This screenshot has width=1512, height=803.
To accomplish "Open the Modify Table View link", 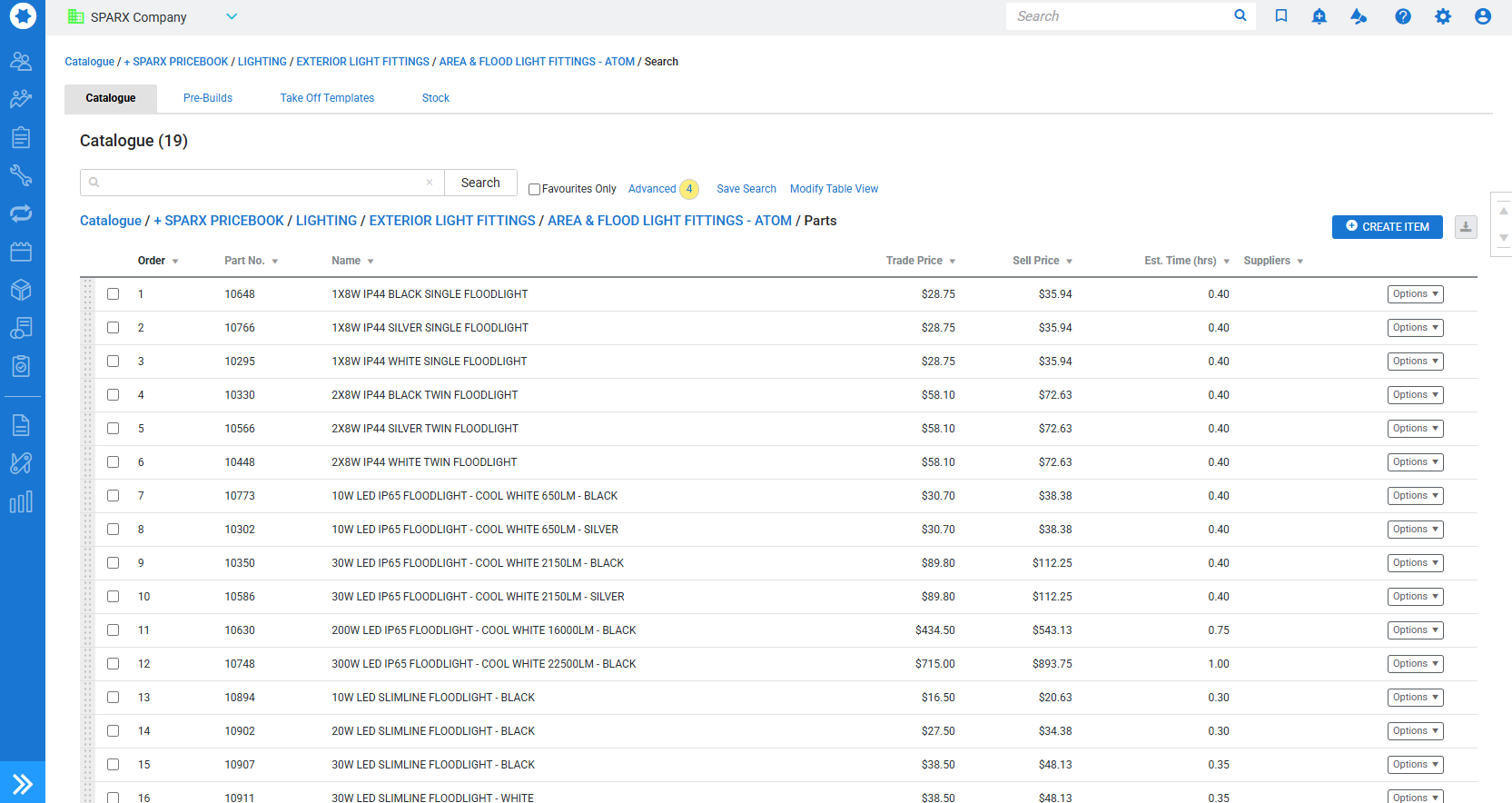I will (834, 189).
